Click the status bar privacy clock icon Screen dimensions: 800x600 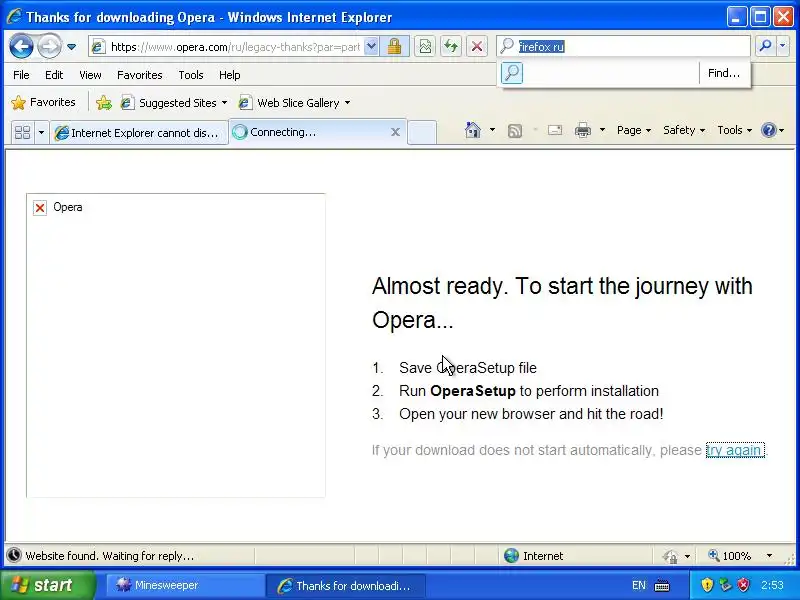pyautogui.click(x=14, y=555)
